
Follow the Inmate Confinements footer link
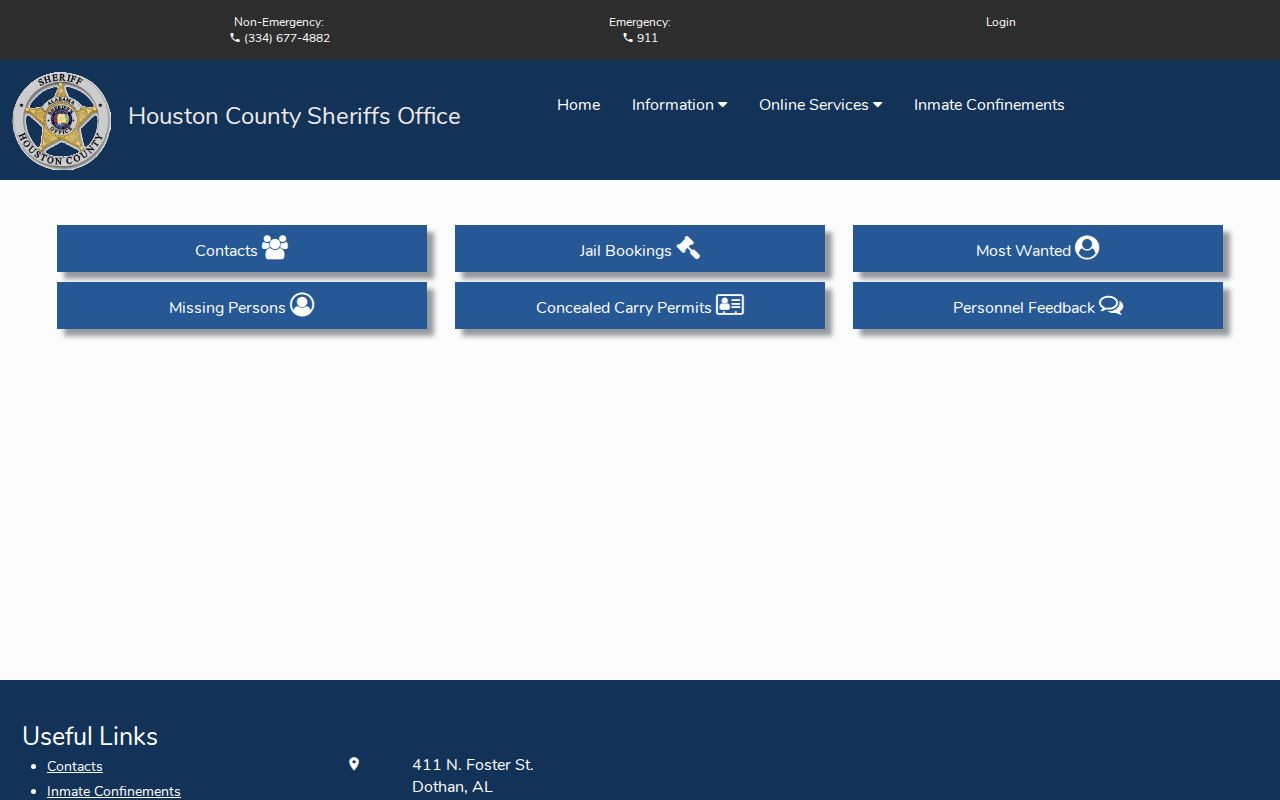tap(114, 791)
